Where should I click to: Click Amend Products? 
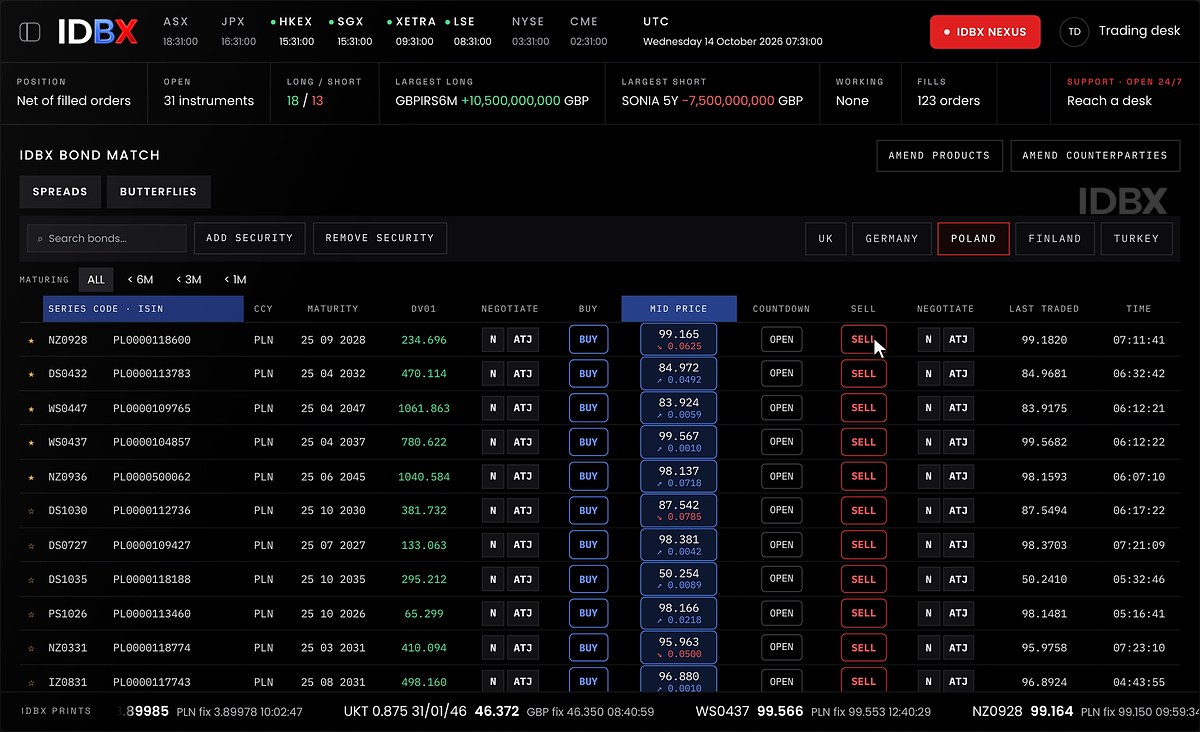[x=938, y=156]
